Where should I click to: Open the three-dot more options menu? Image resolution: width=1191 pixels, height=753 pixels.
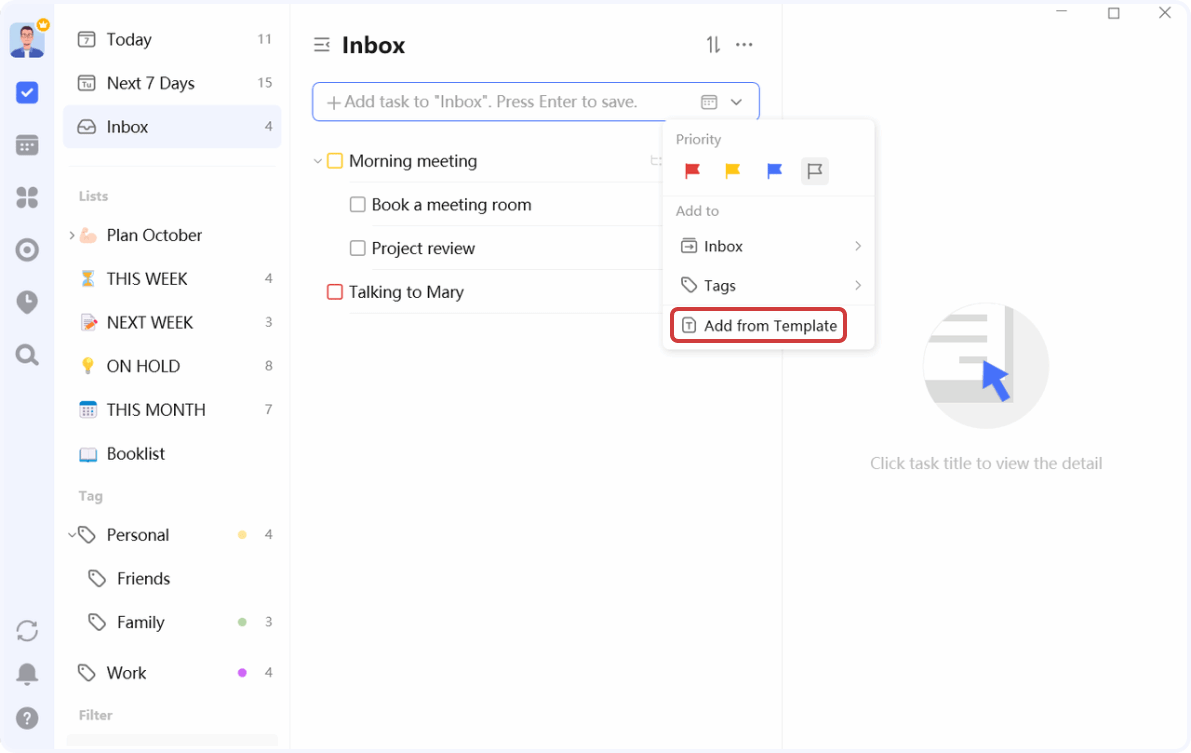[744, 45]
